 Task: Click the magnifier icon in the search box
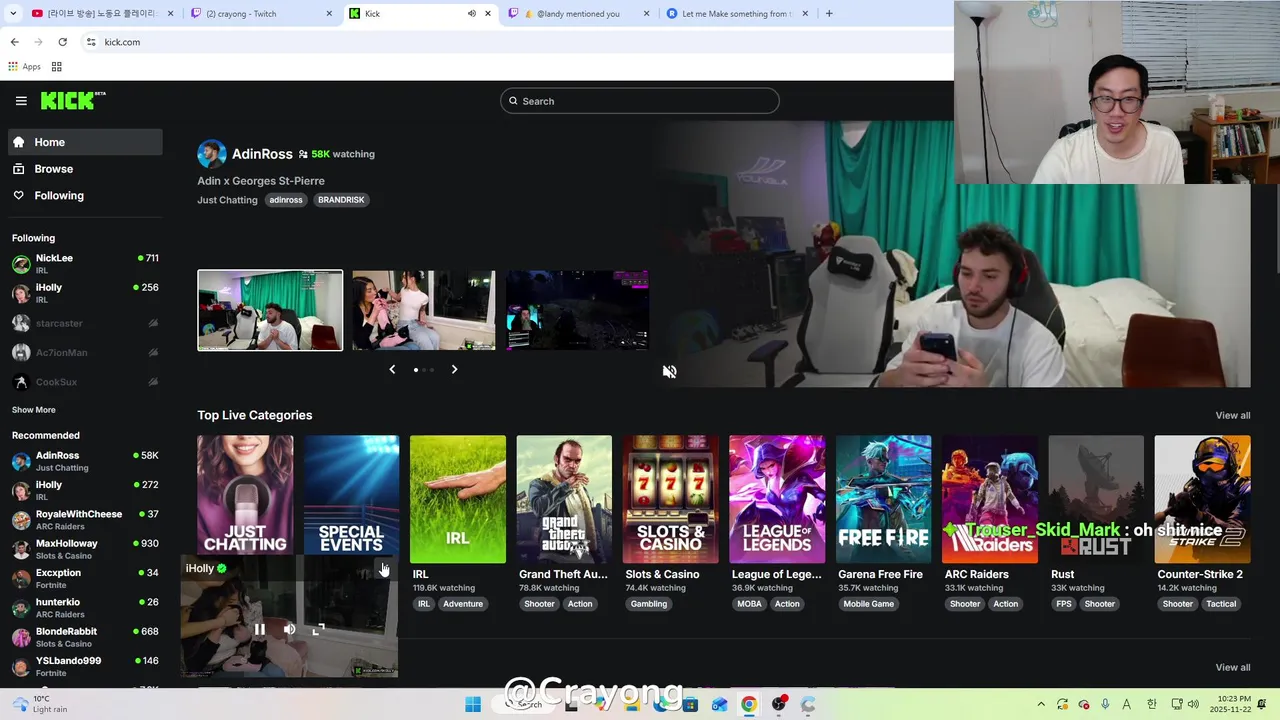(x=513, y=101)
